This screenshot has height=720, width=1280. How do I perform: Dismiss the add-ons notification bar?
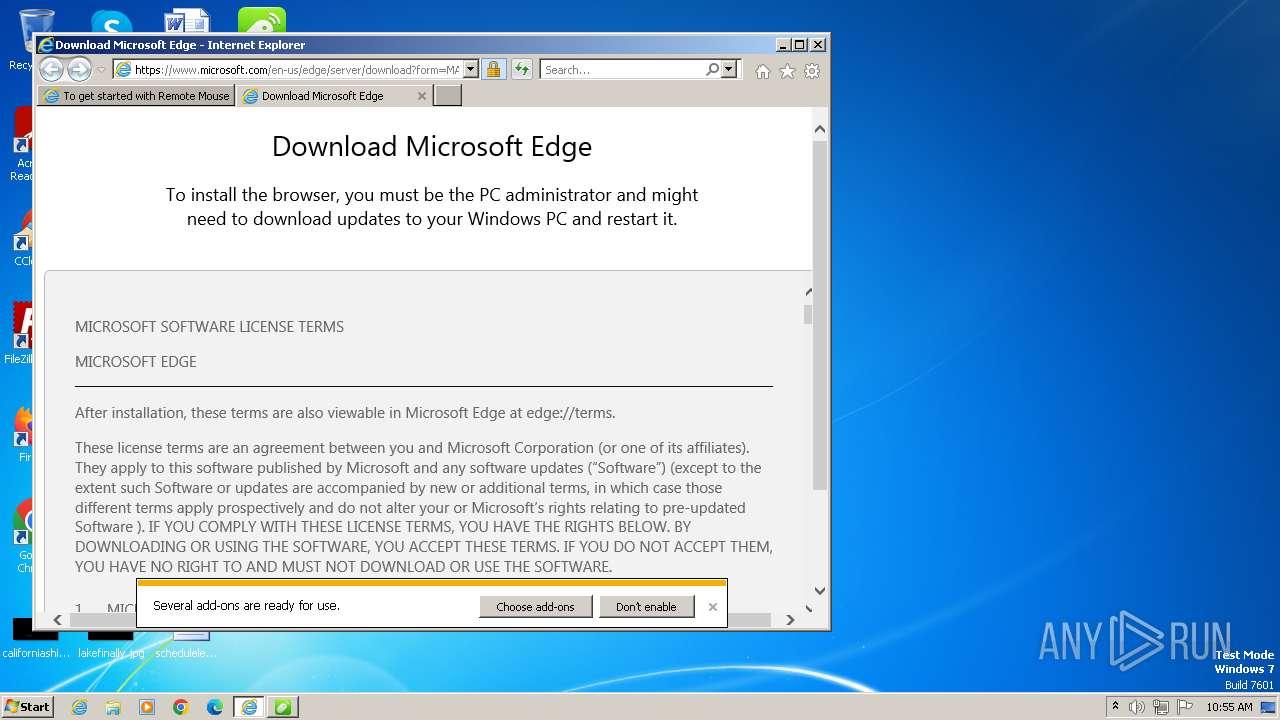[x=712, y=607]
